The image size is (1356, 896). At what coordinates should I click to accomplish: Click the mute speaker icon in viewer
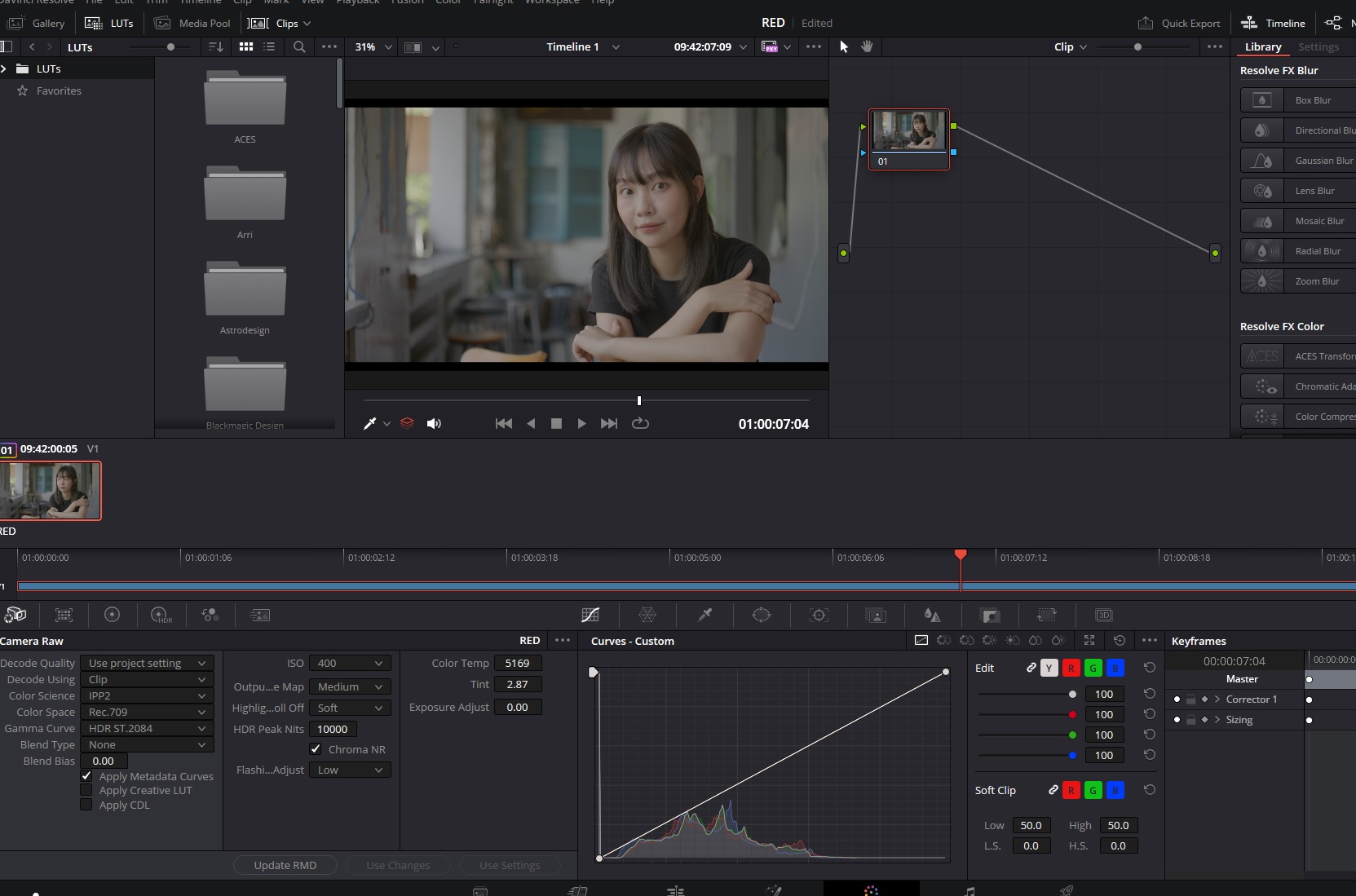(x=434, y=423)
